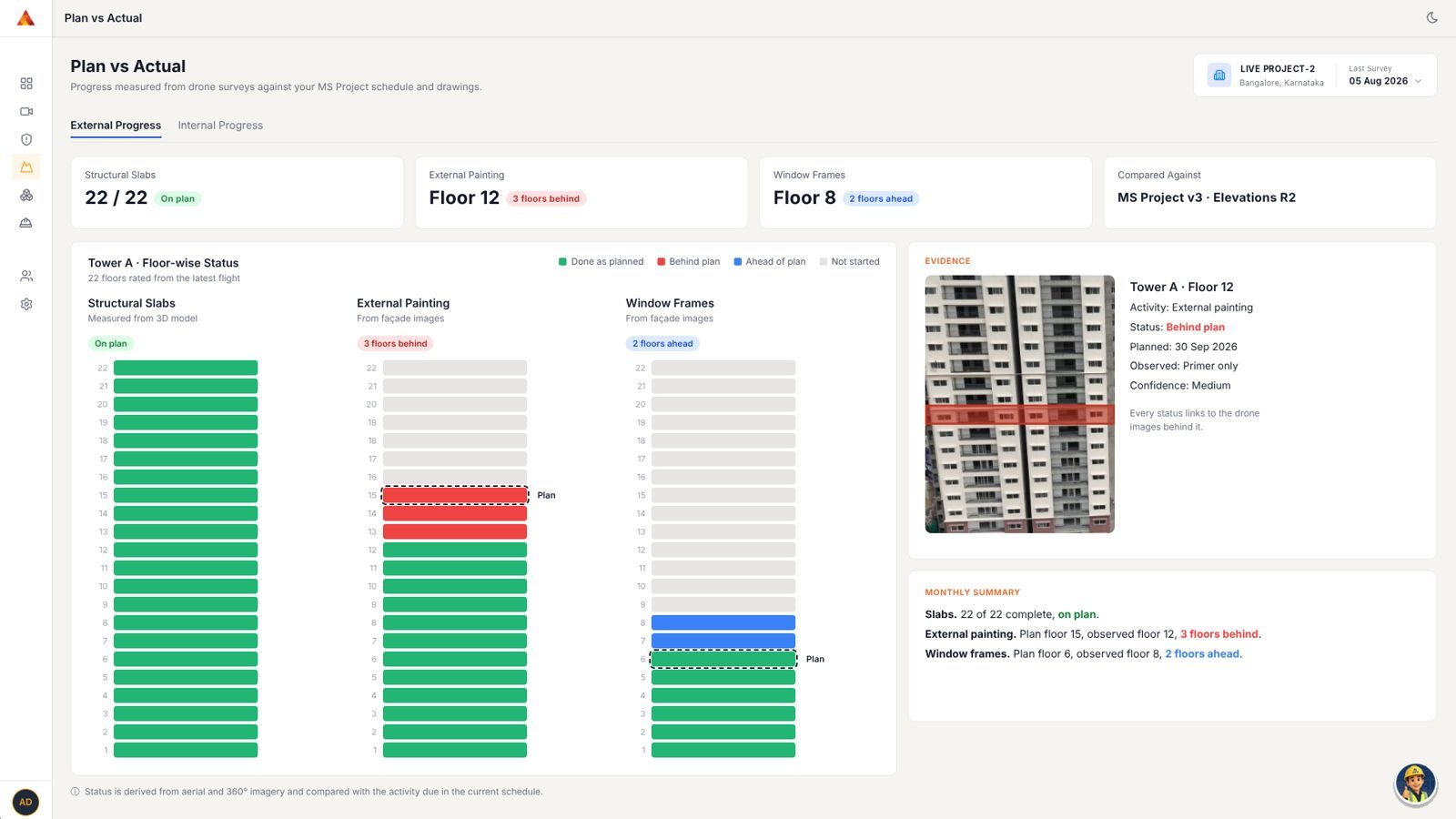Click "3 floors behind" link in Monthly Summary

pyautogui.click(x=1218, y=634)
